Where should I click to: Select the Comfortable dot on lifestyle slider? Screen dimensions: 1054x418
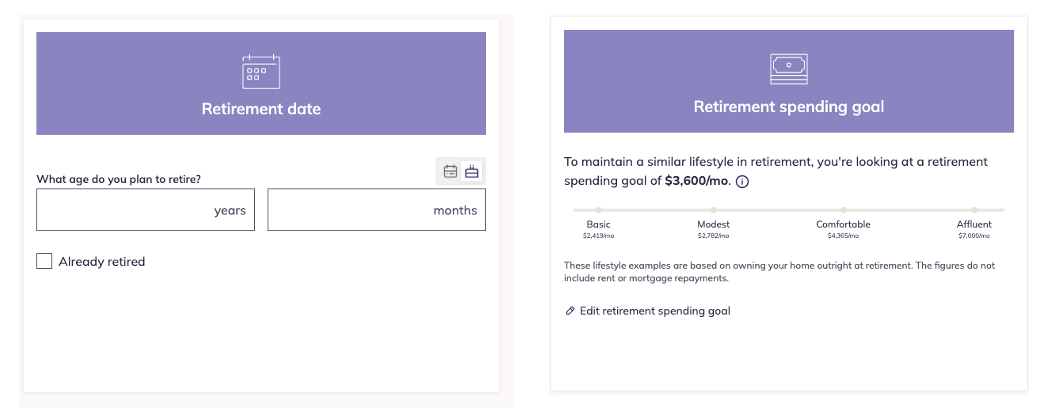pyautogui.click(x=843, y=210)
